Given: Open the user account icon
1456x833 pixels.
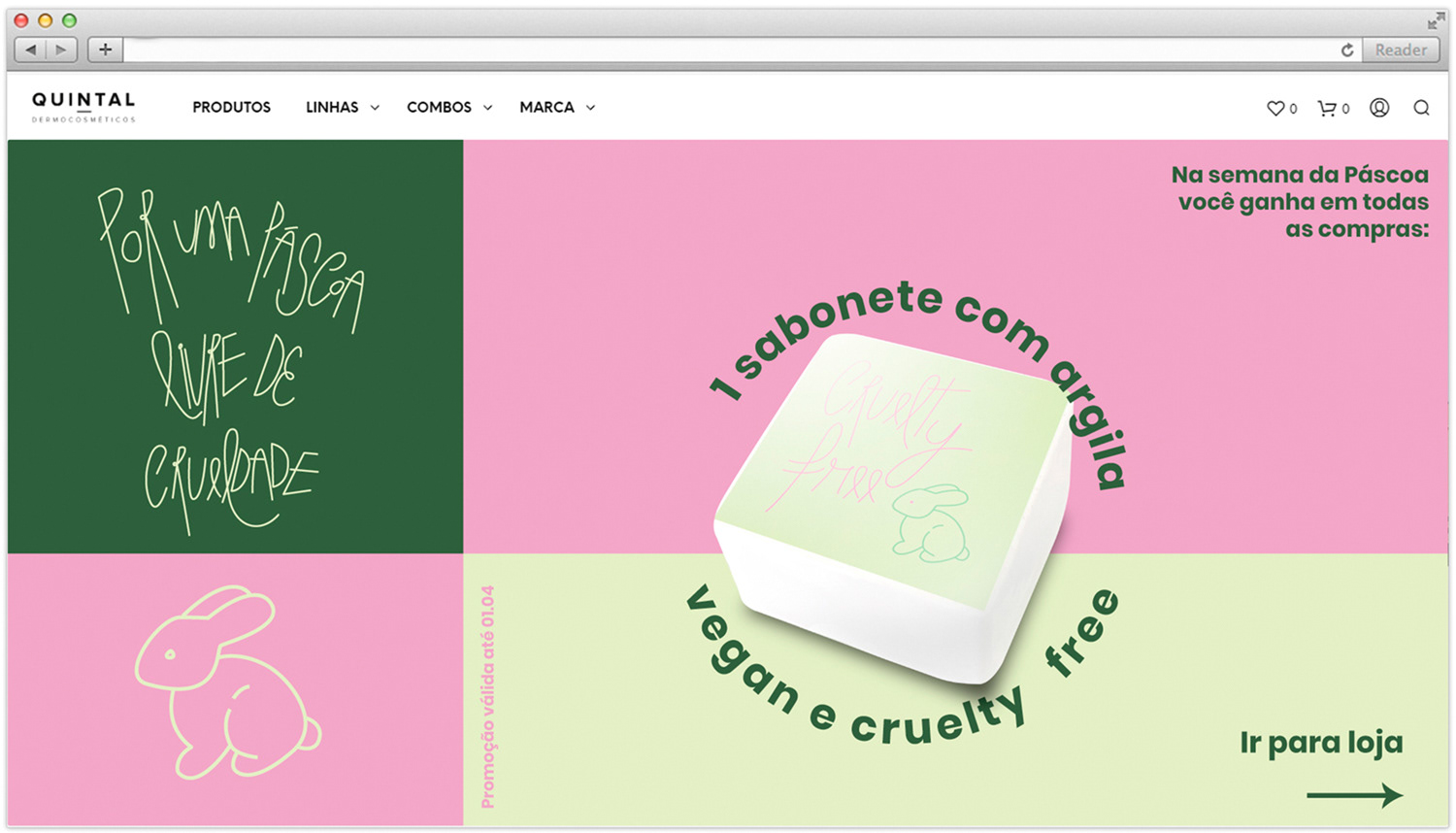Looking at the screenshot, I should pyautogui.click(x=1379, y=108).
